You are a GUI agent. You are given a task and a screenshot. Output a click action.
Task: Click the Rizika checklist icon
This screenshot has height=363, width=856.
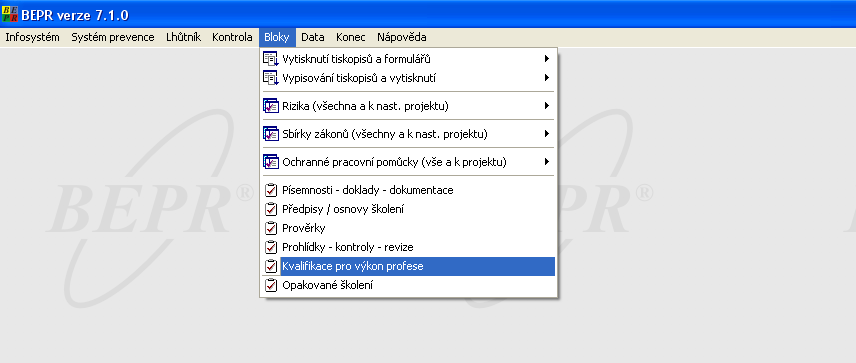271,106
